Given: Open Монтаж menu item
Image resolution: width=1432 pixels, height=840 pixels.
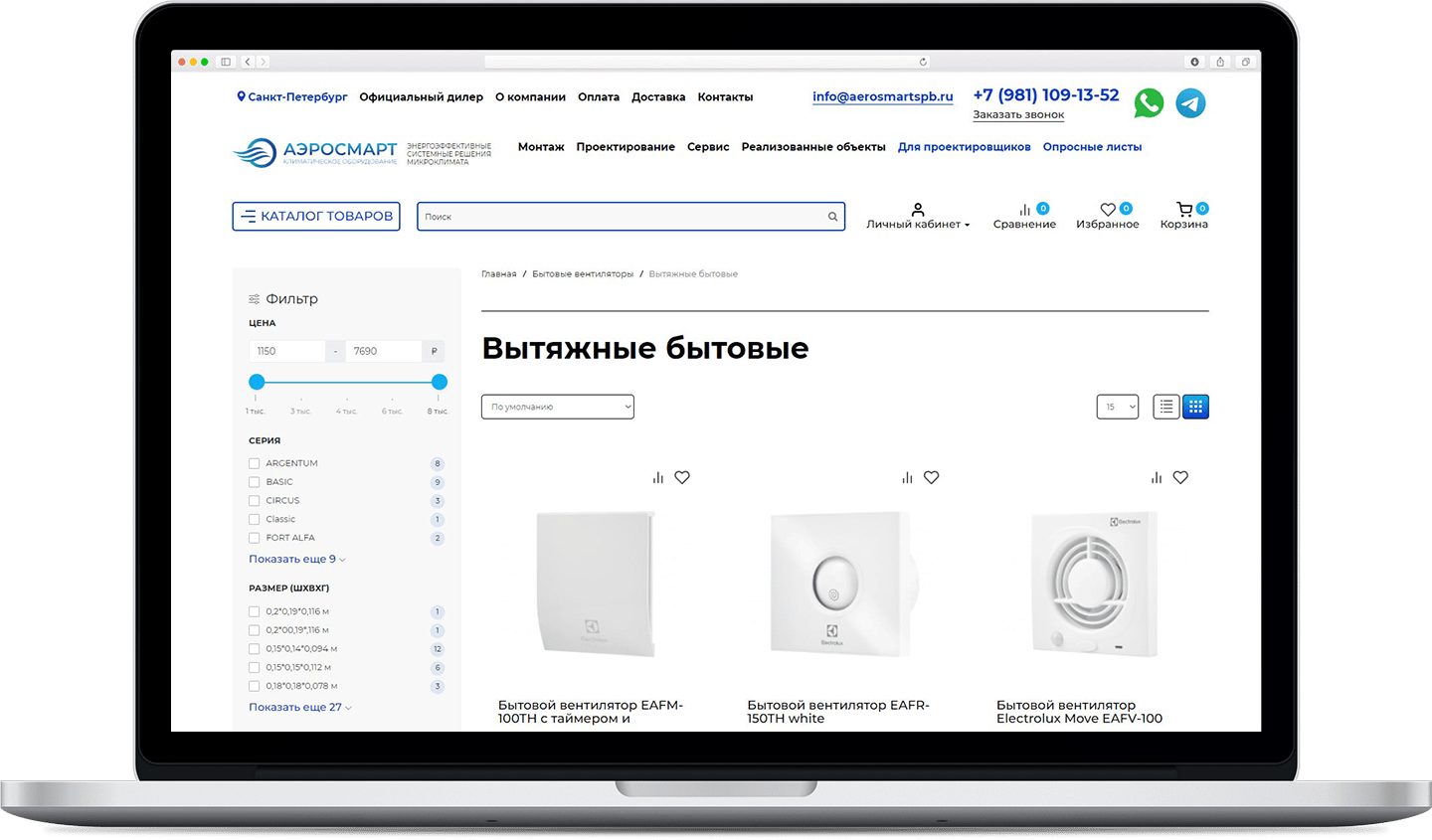Looking at the screenshot, I should (x=541, y=147).
